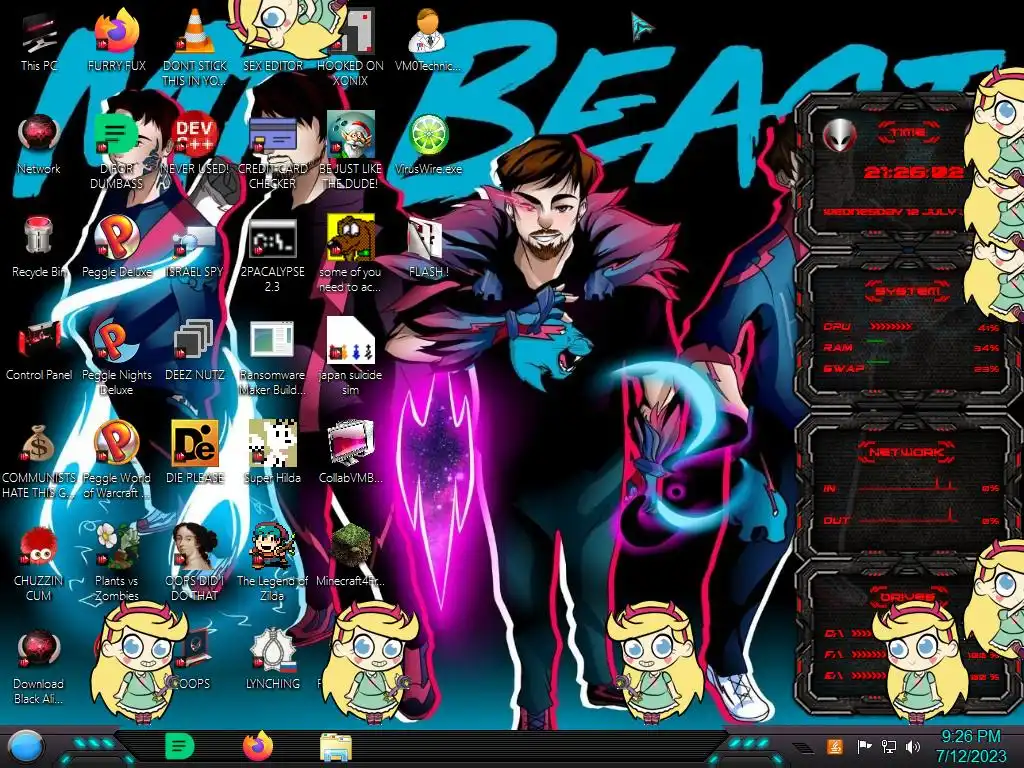Open the CollabVMB... monitor icon
Viewport: 1024px width, 768px height.
351,453
